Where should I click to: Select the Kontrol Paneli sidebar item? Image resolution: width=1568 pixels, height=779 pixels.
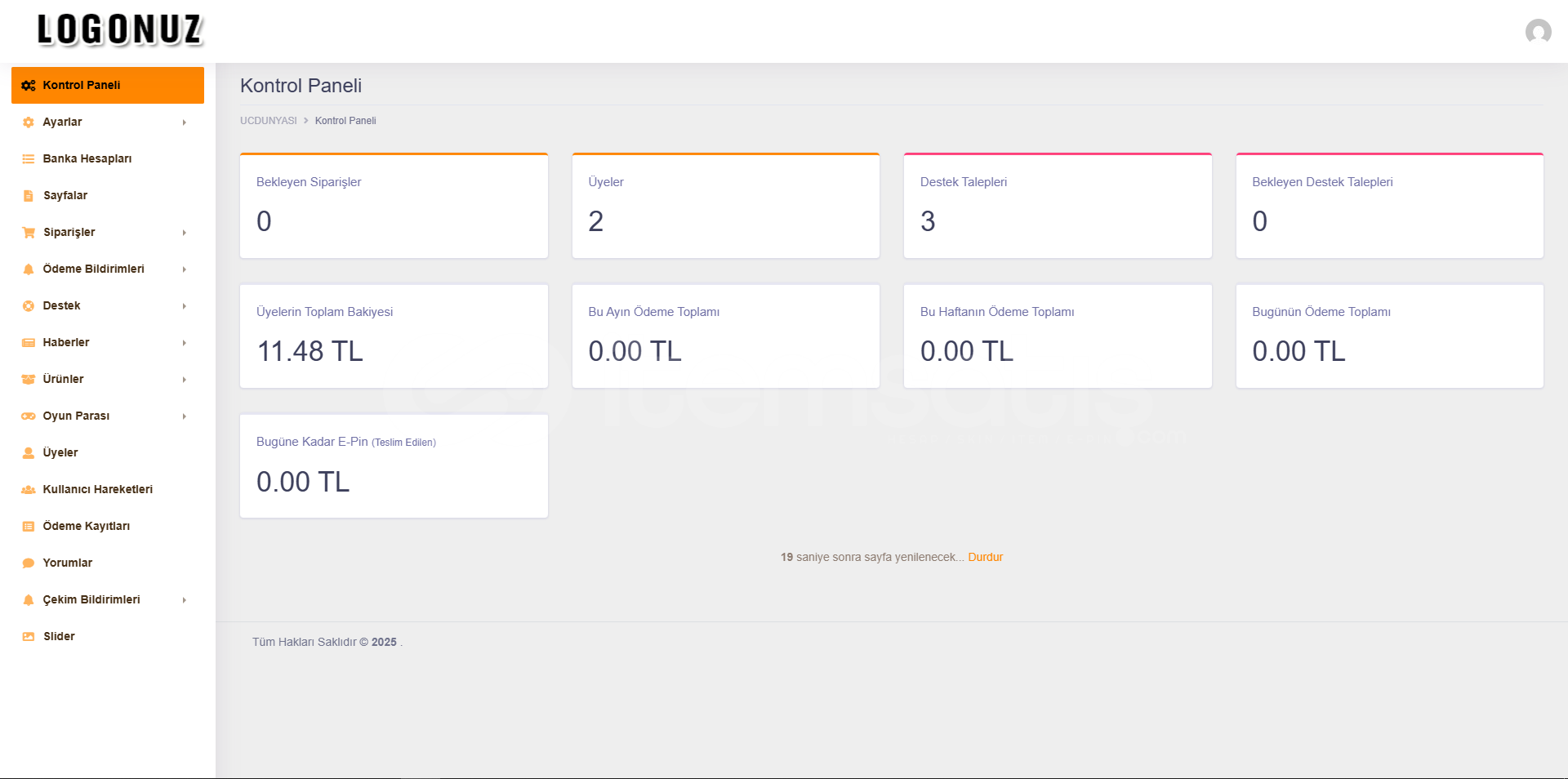(x=107, y=85)
